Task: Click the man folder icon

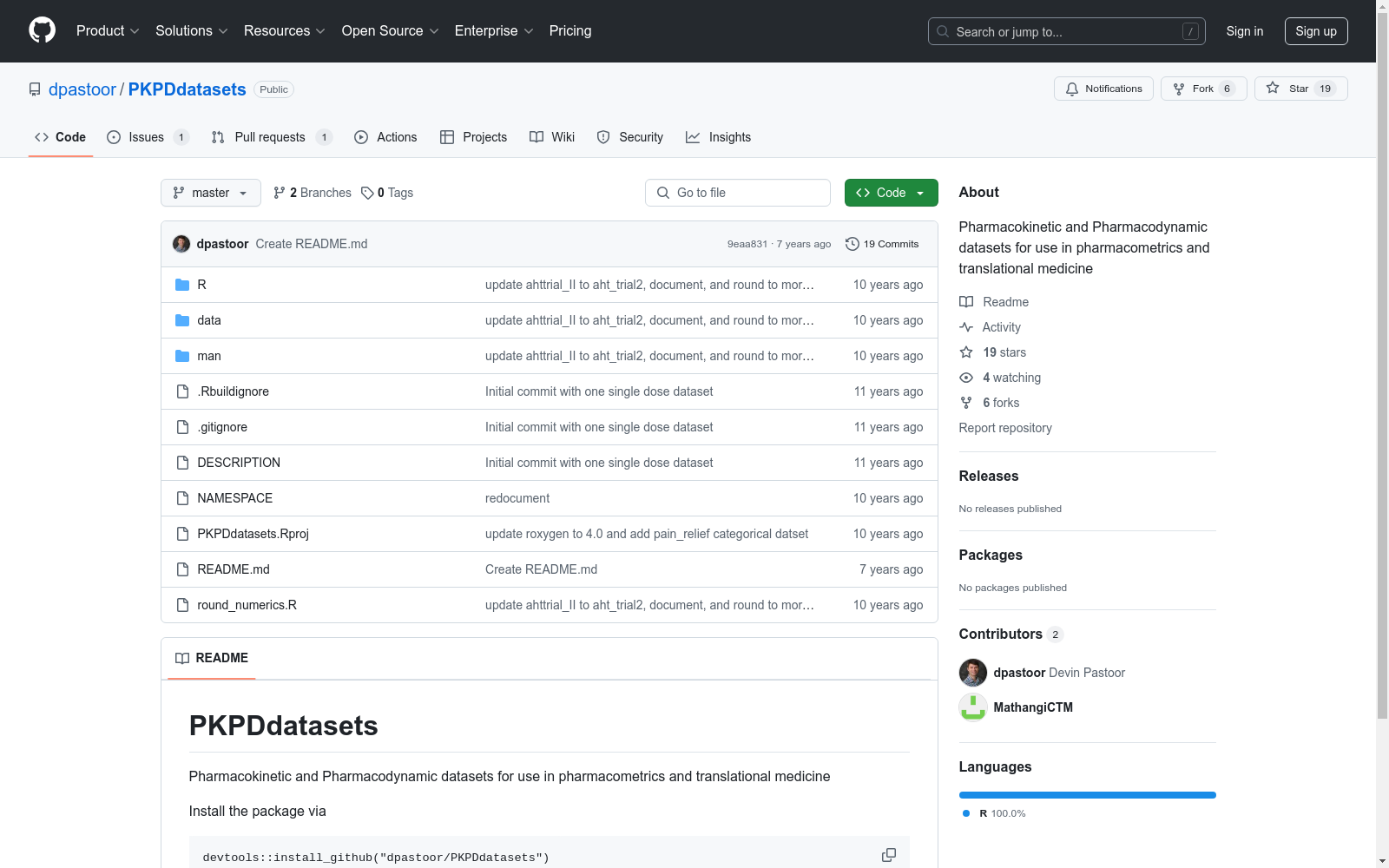Action: pyautogui.click(x=182, y=356)
